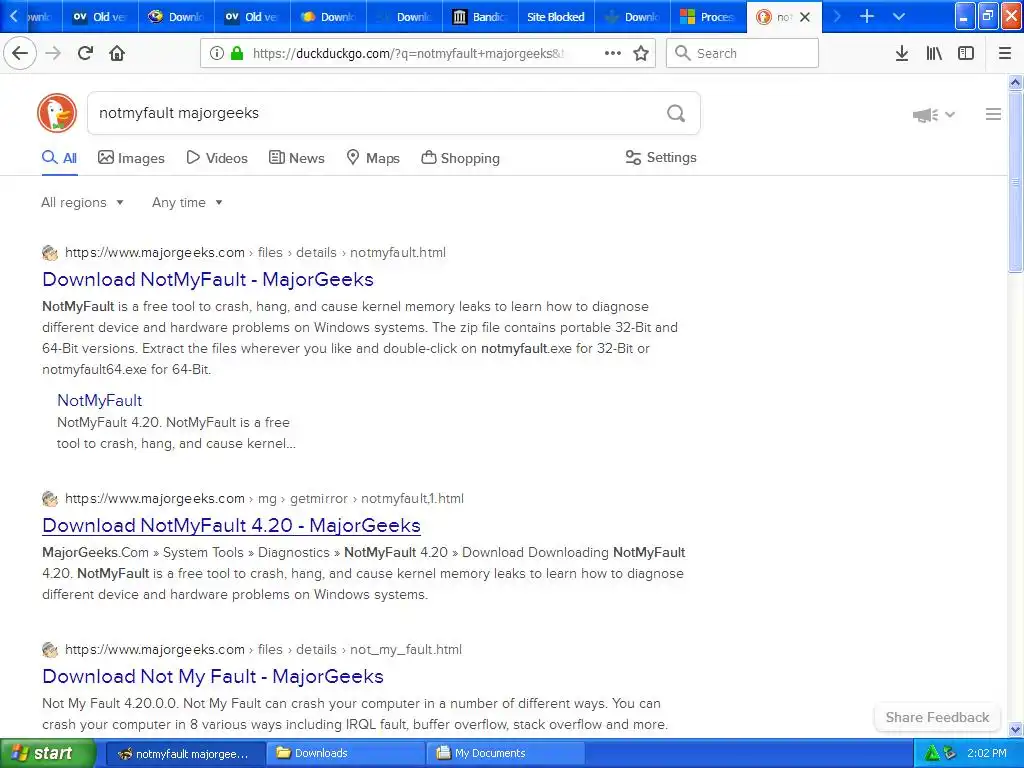This screenshot has height=768, width=1024.
Task: Click the green system tray icon
Action: click(x=931, y=754)
